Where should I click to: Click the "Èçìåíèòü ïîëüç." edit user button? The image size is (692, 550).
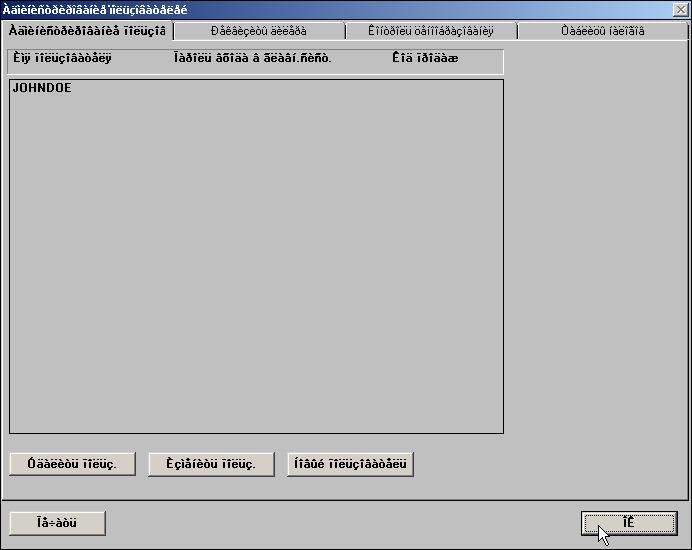coord(211,464)
